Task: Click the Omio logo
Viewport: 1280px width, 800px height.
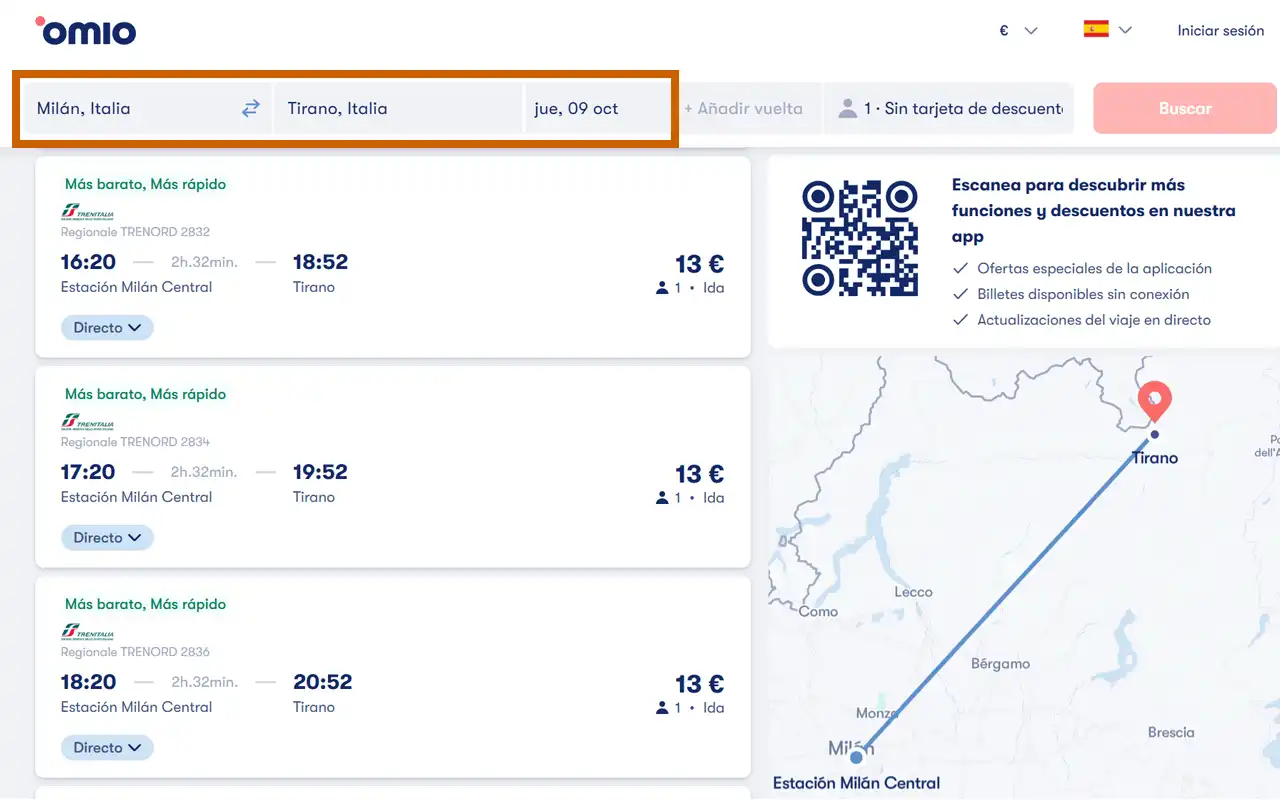Action: tap(86, 31)
